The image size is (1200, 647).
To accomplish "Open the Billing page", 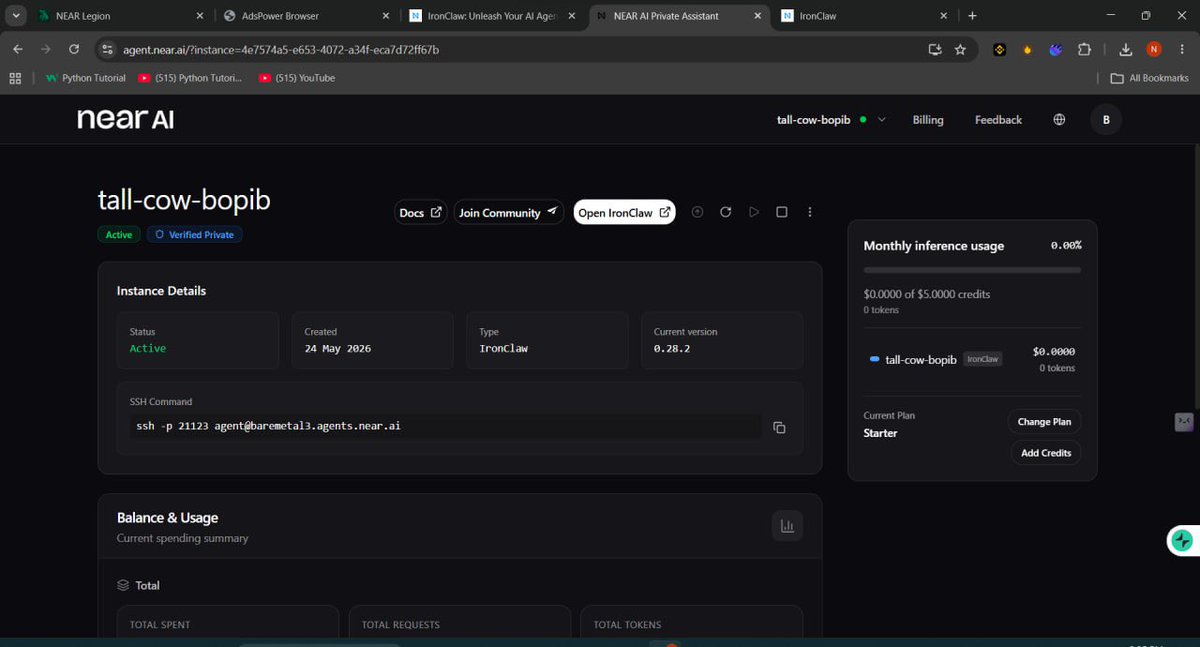I will [928, 120].
